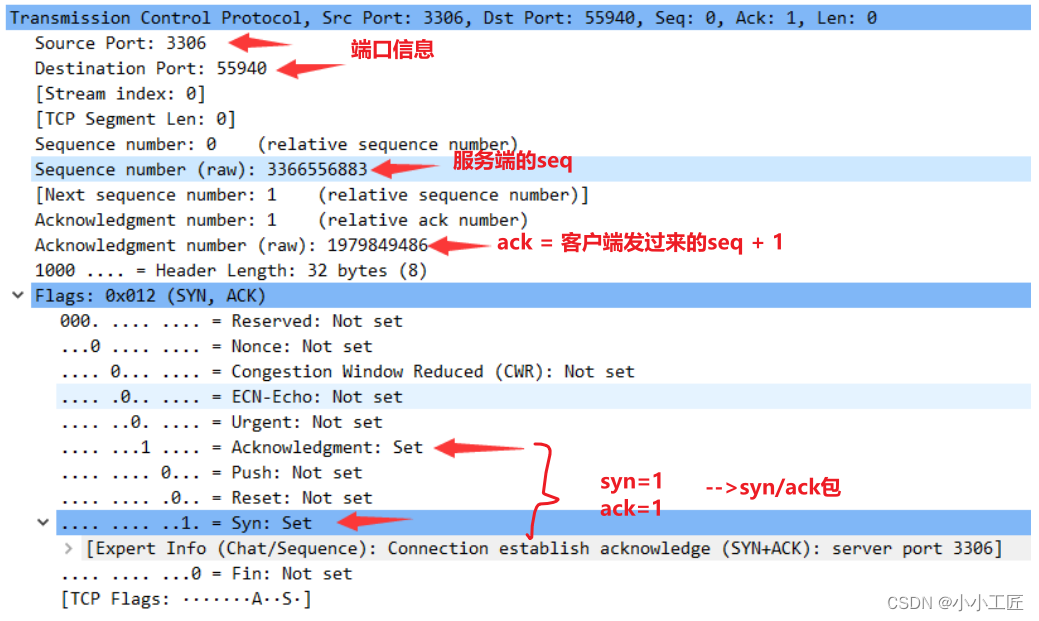Select the Transmission Control Protocol header row
The image size is (1039, 621).
click(x=518, y=18)
